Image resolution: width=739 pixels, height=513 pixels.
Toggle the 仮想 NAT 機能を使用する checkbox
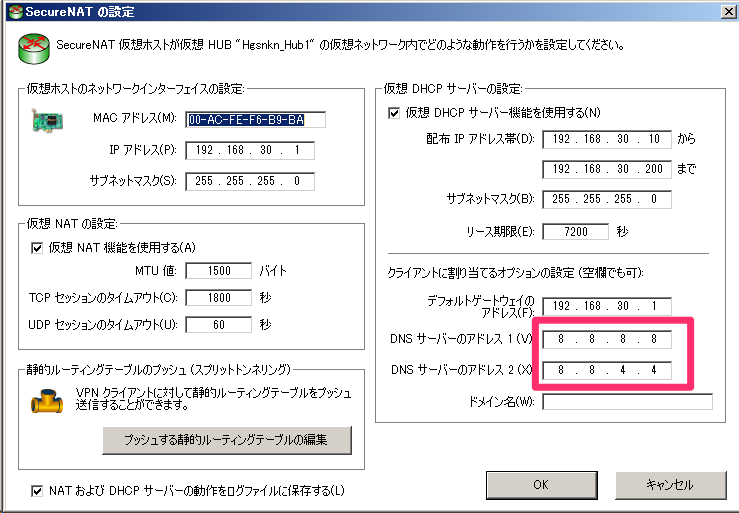tap(37, 248)
